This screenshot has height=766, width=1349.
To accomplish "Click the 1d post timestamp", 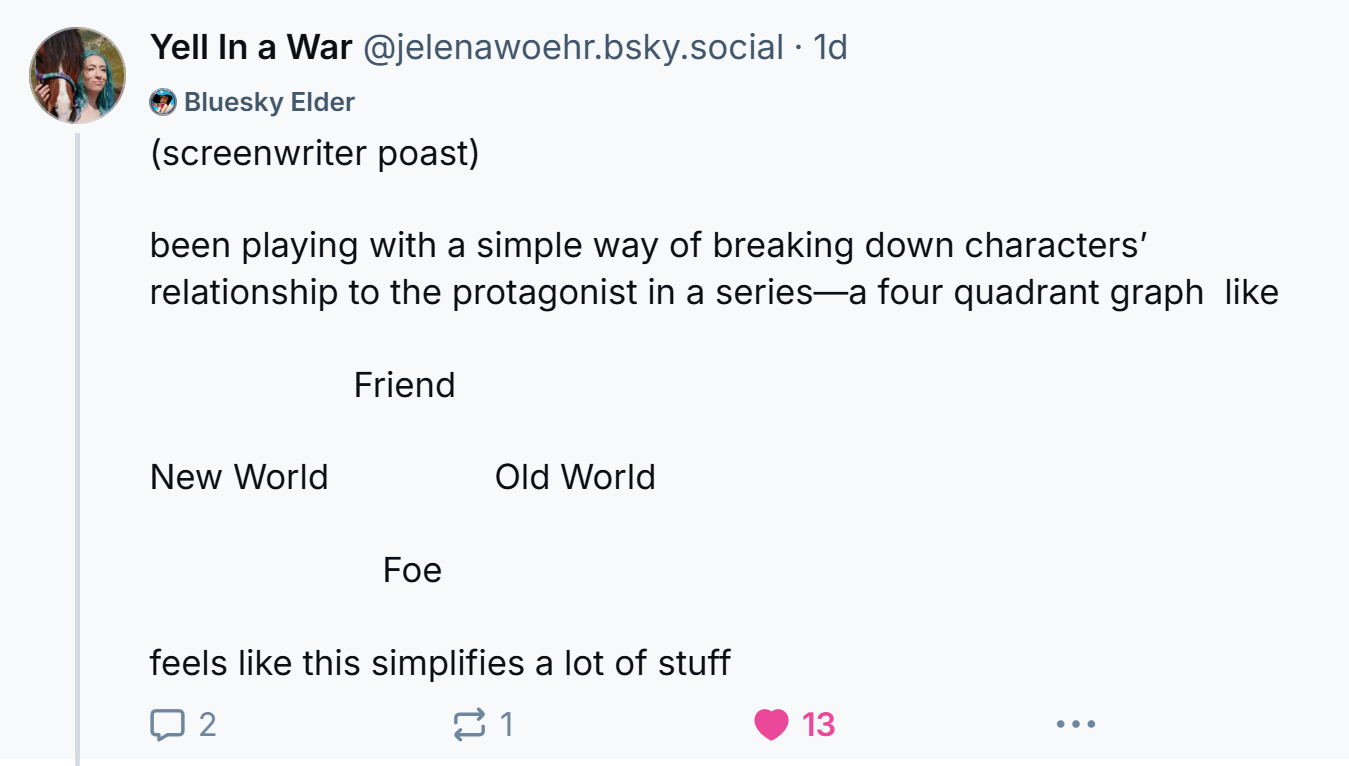I will (x=830, y=47).
